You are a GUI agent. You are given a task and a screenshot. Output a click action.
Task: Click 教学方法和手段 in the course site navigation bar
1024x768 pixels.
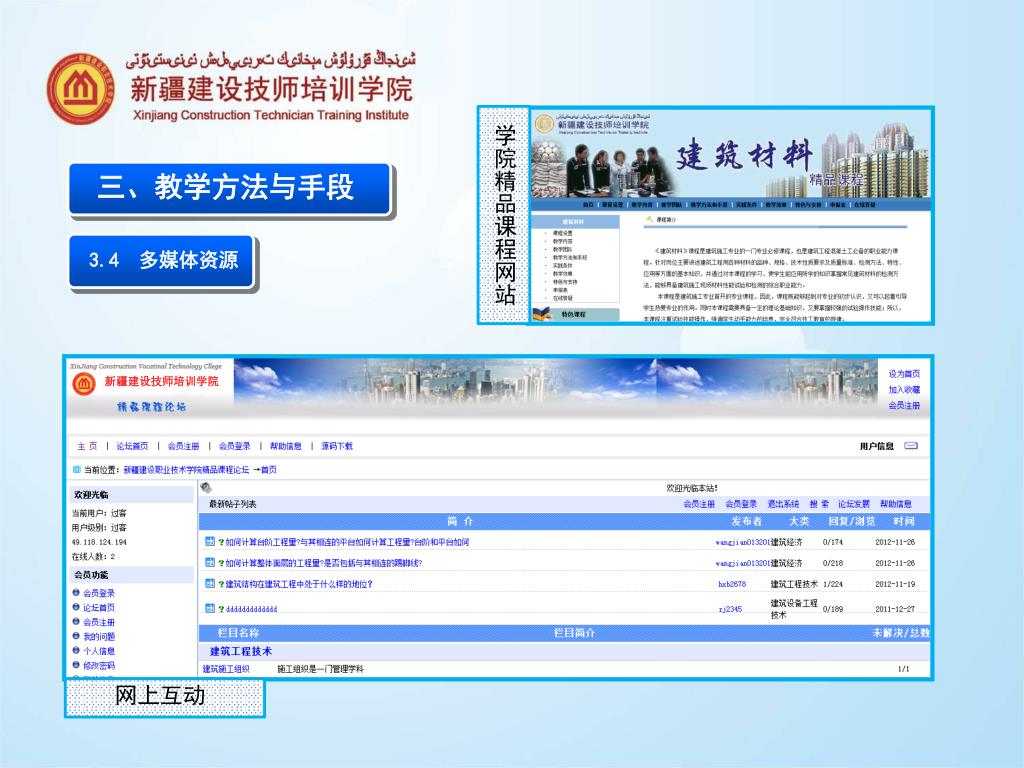point(709,204)
